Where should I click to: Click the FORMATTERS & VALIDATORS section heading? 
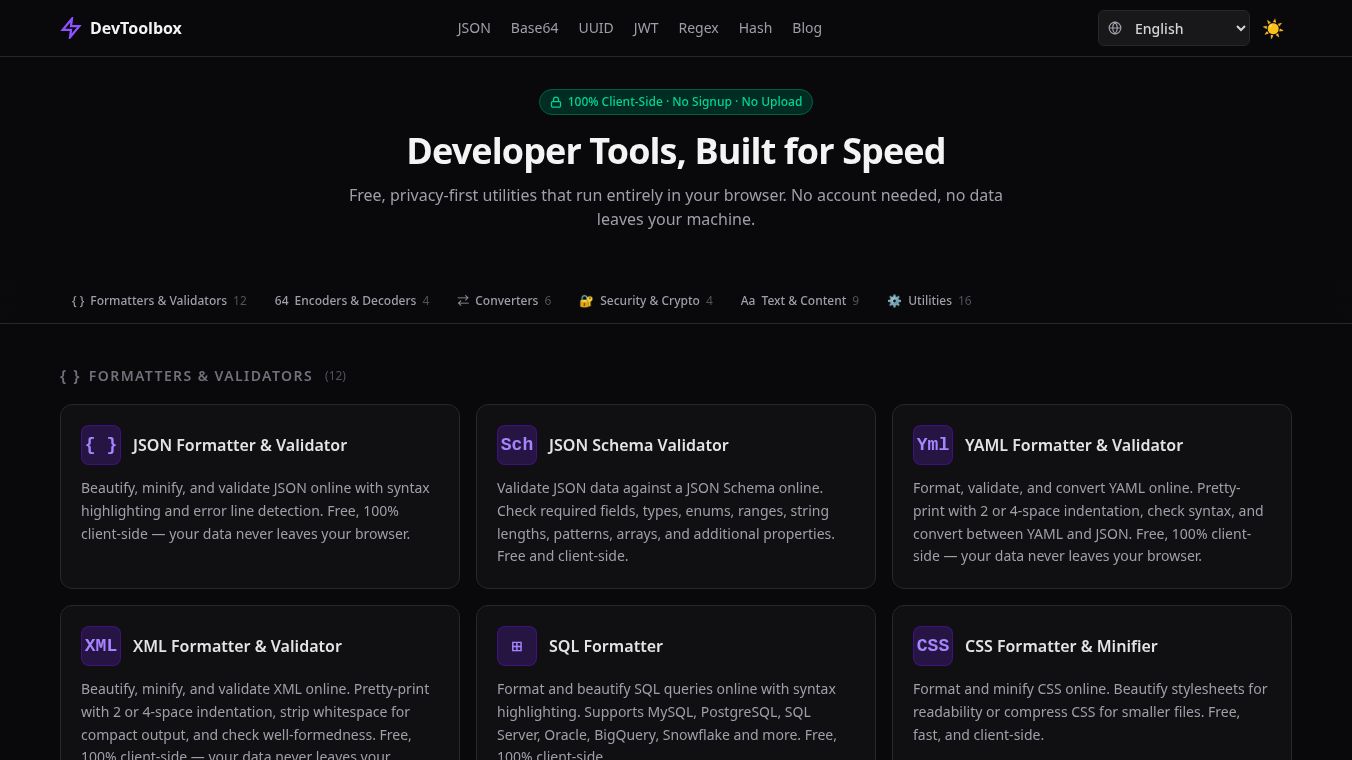[200, 376]
